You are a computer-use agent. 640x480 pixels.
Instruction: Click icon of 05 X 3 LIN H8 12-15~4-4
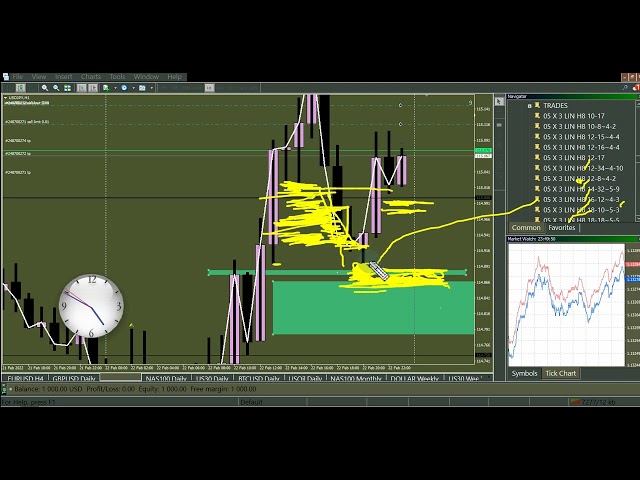535,137
